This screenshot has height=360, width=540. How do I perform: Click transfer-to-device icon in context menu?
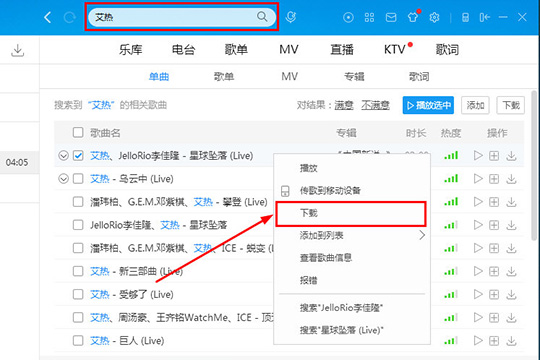point(285,191)
